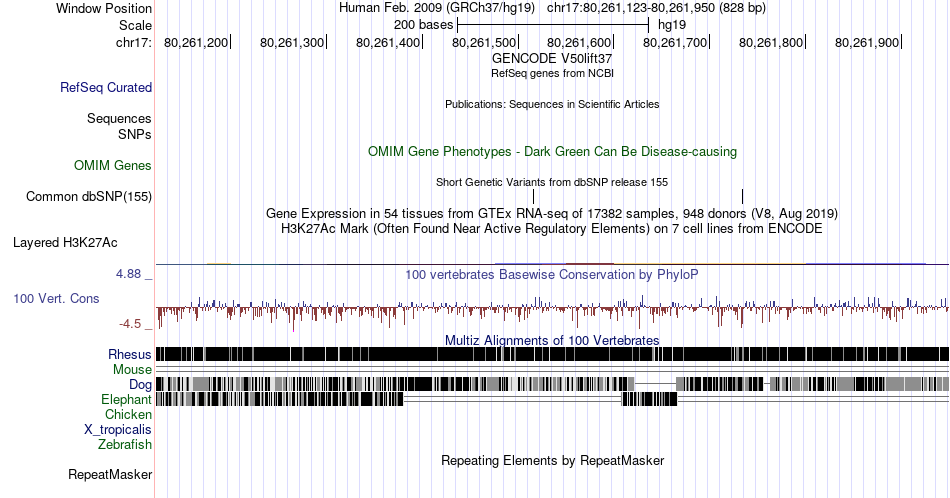
Task: Click the Chicken alignment row label
Action: (128, 414)
